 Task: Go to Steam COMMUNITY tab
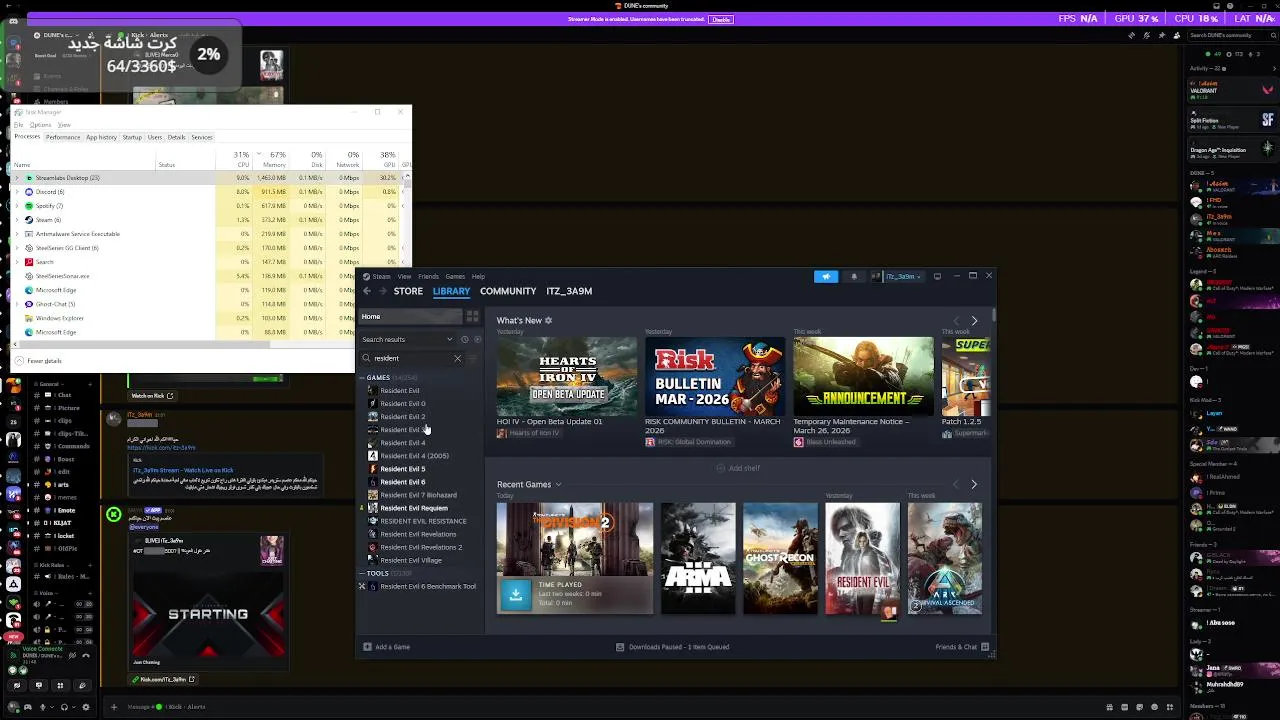point(508,291)
